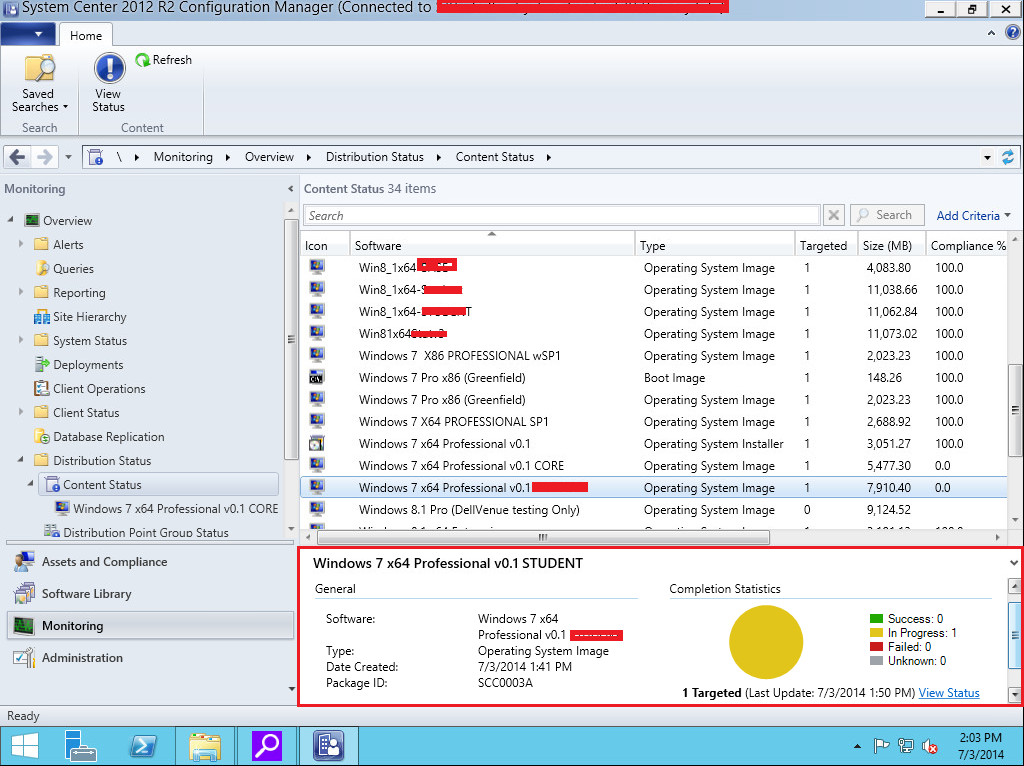Sort by Software column header
This screenshot has width=1024, height=766.
point(492,246)
